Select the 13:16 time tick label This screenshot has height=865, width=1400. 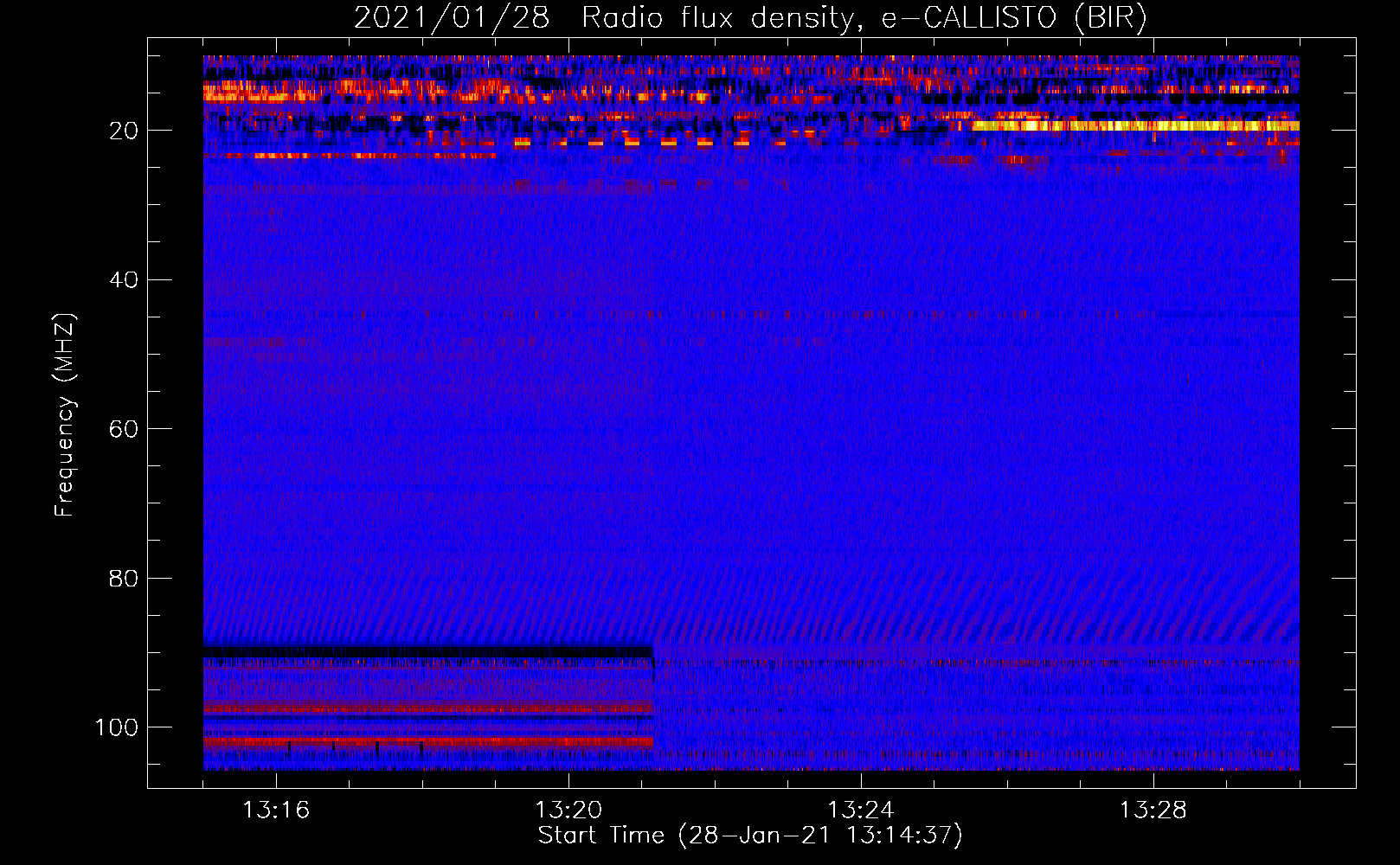[x=276, y=811]
